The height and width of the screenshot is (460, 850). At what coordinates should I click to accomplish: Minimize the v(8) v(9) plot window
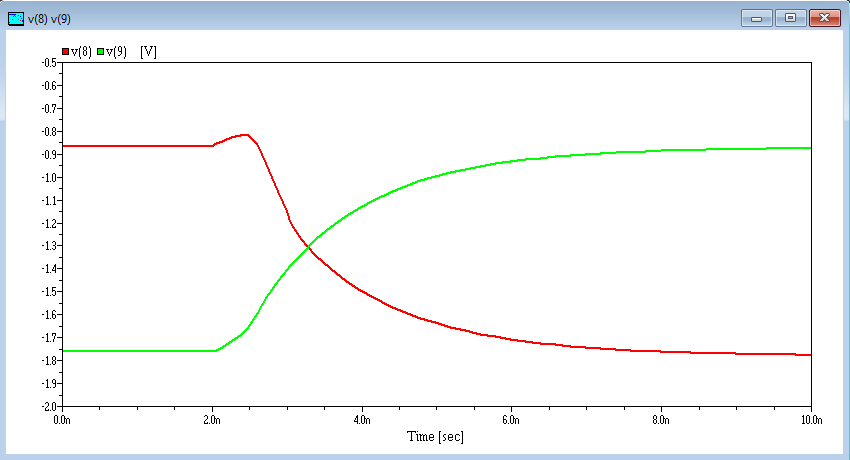[x=757, y=18]
